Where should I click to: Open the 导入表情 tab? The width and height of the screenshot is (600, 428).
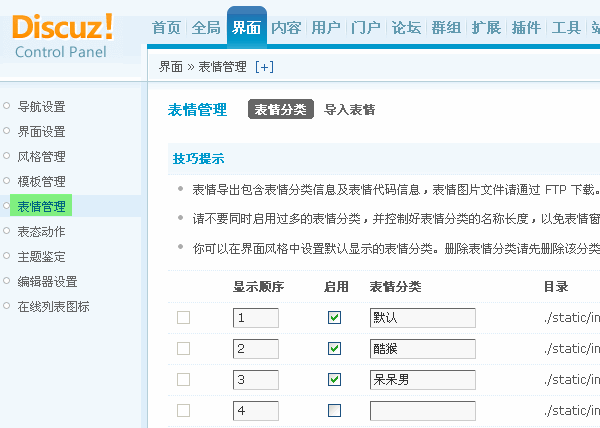point(350,110)
